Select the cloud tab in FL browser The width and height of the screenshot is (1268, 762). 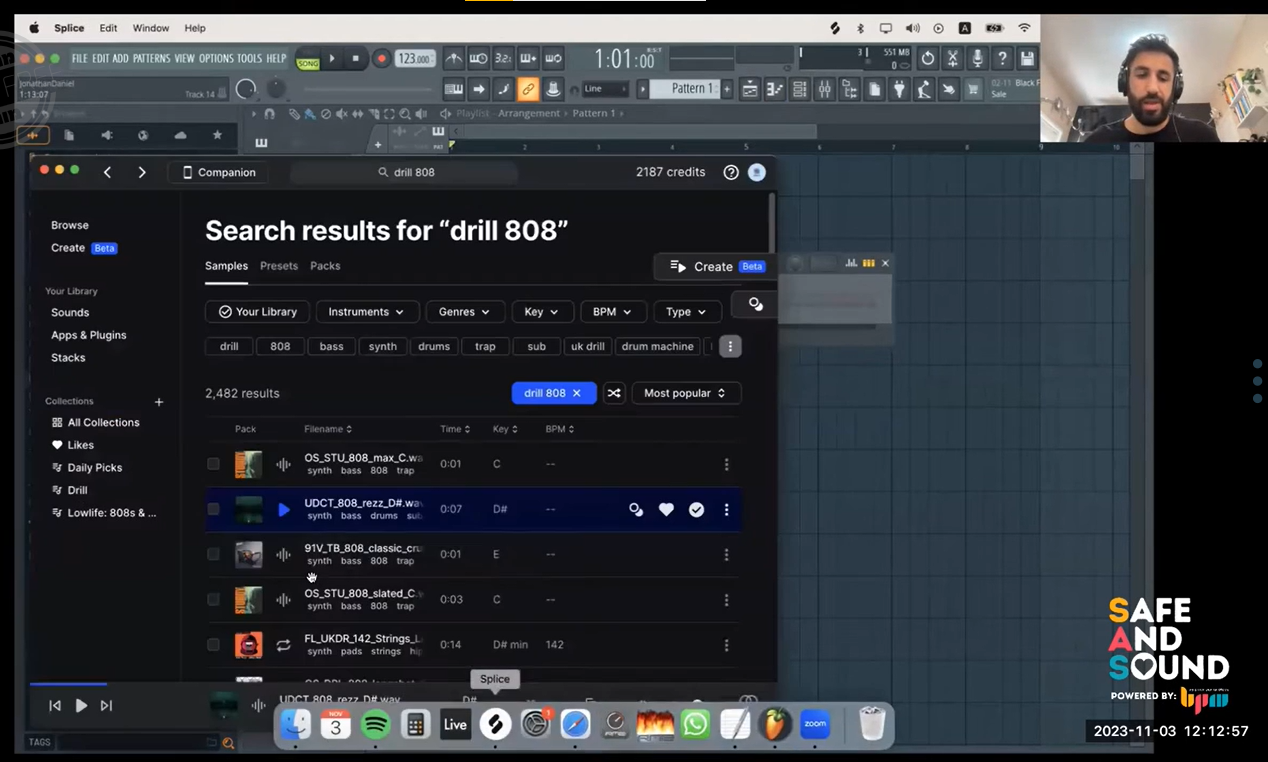(x=180, y=135)
